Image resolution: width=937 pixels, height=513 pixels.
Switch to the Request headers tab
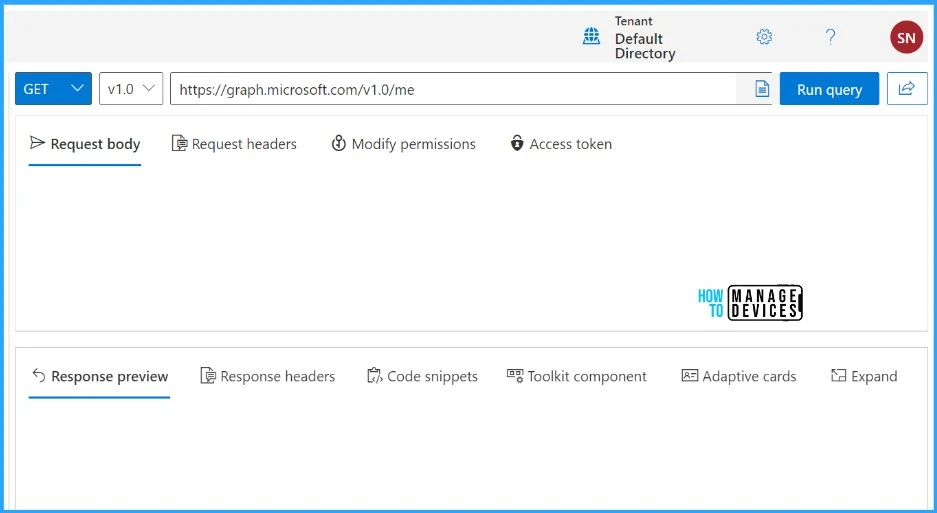tap(234, 144)
